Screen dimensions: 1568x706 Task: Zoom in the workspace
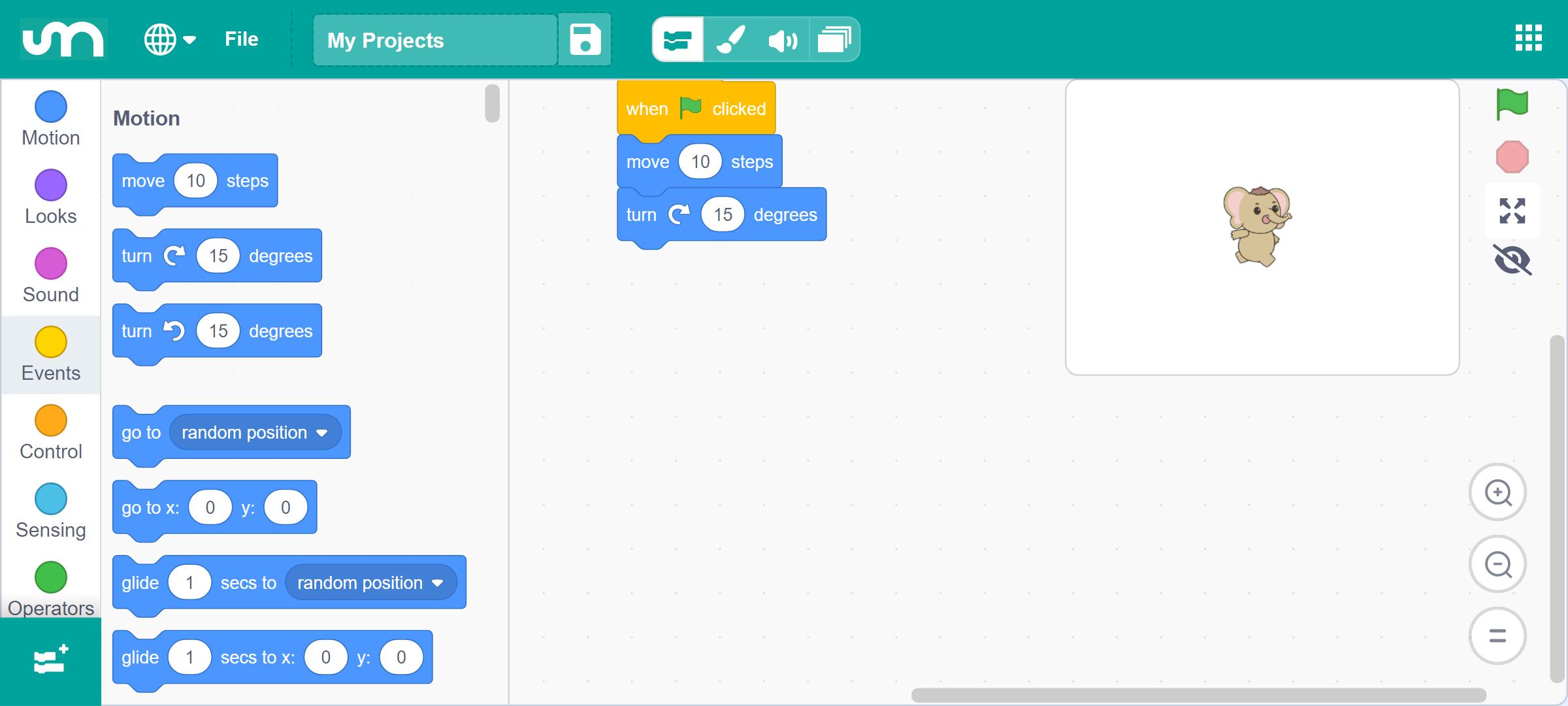click(x=1497, y=492)
